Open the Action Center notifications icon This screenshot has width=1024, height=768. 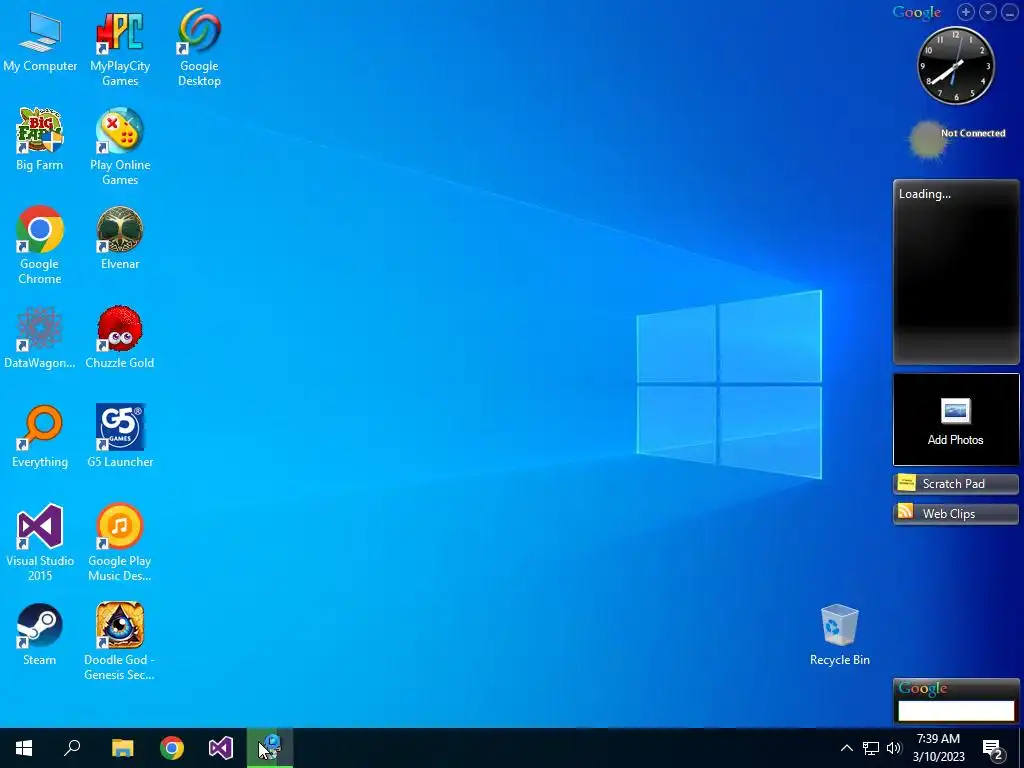(x=993, y=749)
